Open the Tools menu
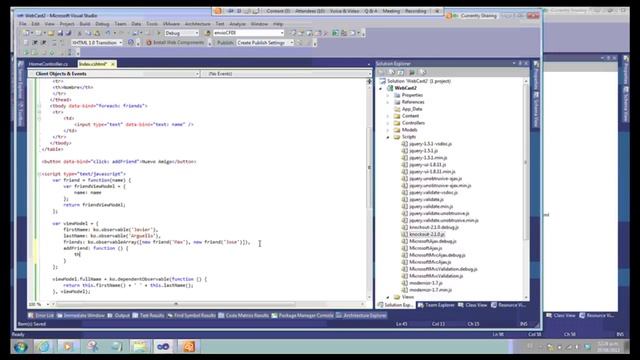This screenshot has height=360, width=640. tap(152, 24)
